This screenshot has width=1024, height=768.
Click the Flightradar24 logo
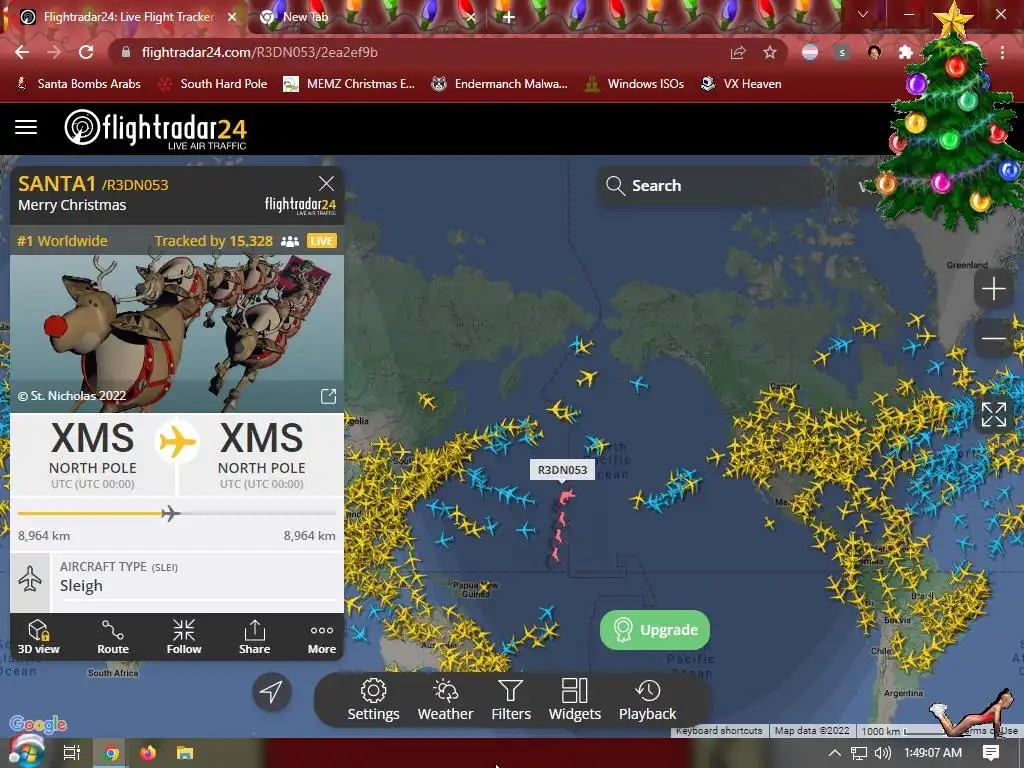click(x=155, y=129)
